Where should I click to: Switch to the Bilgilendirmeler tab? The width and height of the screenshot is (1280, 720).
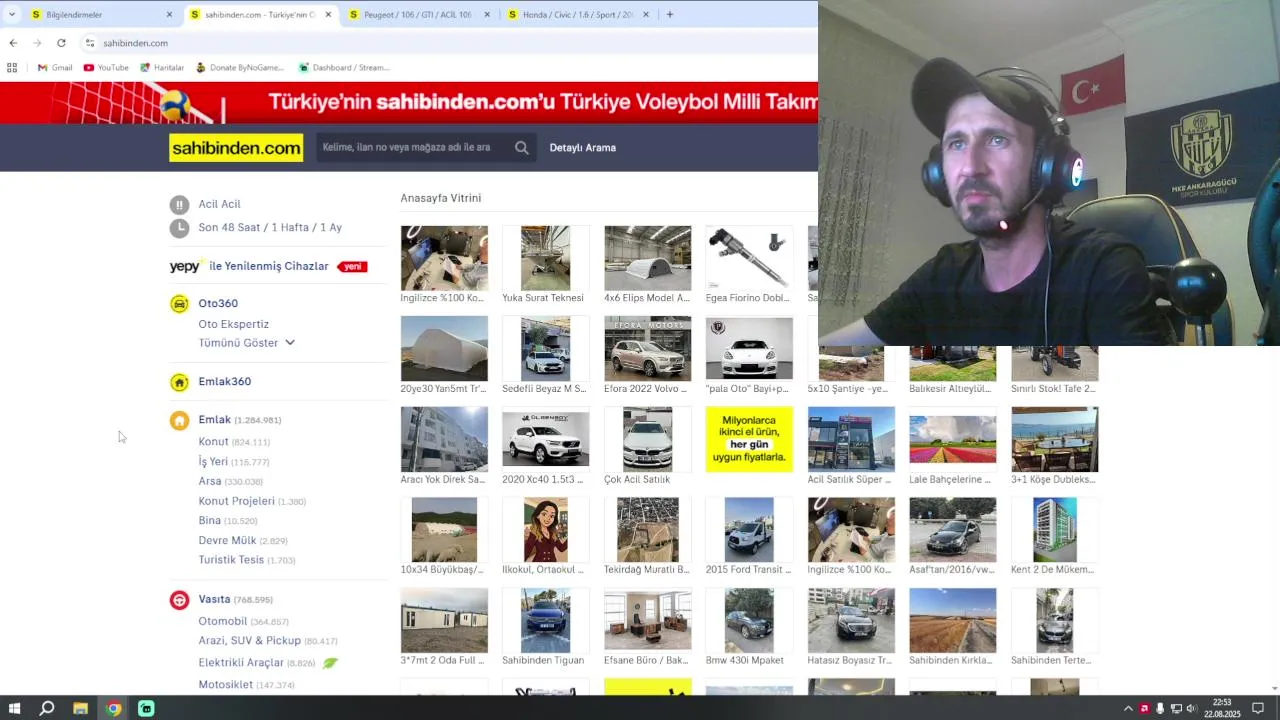pos(100,15)
